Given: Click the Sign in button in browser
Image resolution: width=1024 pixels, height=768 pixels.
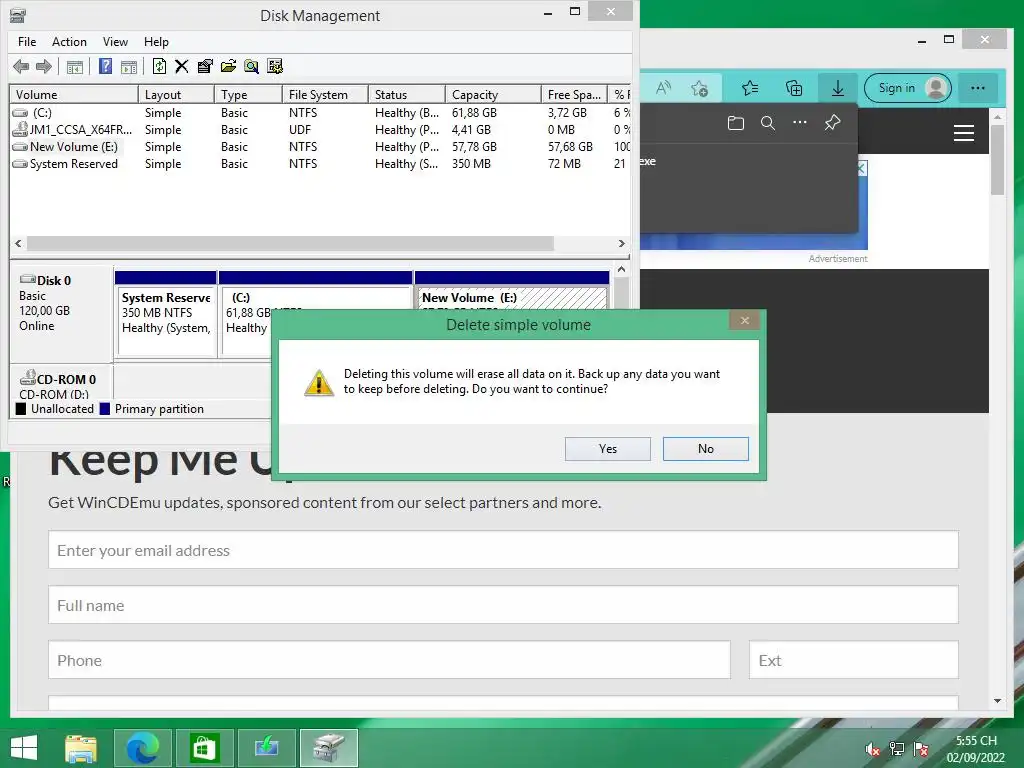Looking at the screenshot, I should [908, 88].
